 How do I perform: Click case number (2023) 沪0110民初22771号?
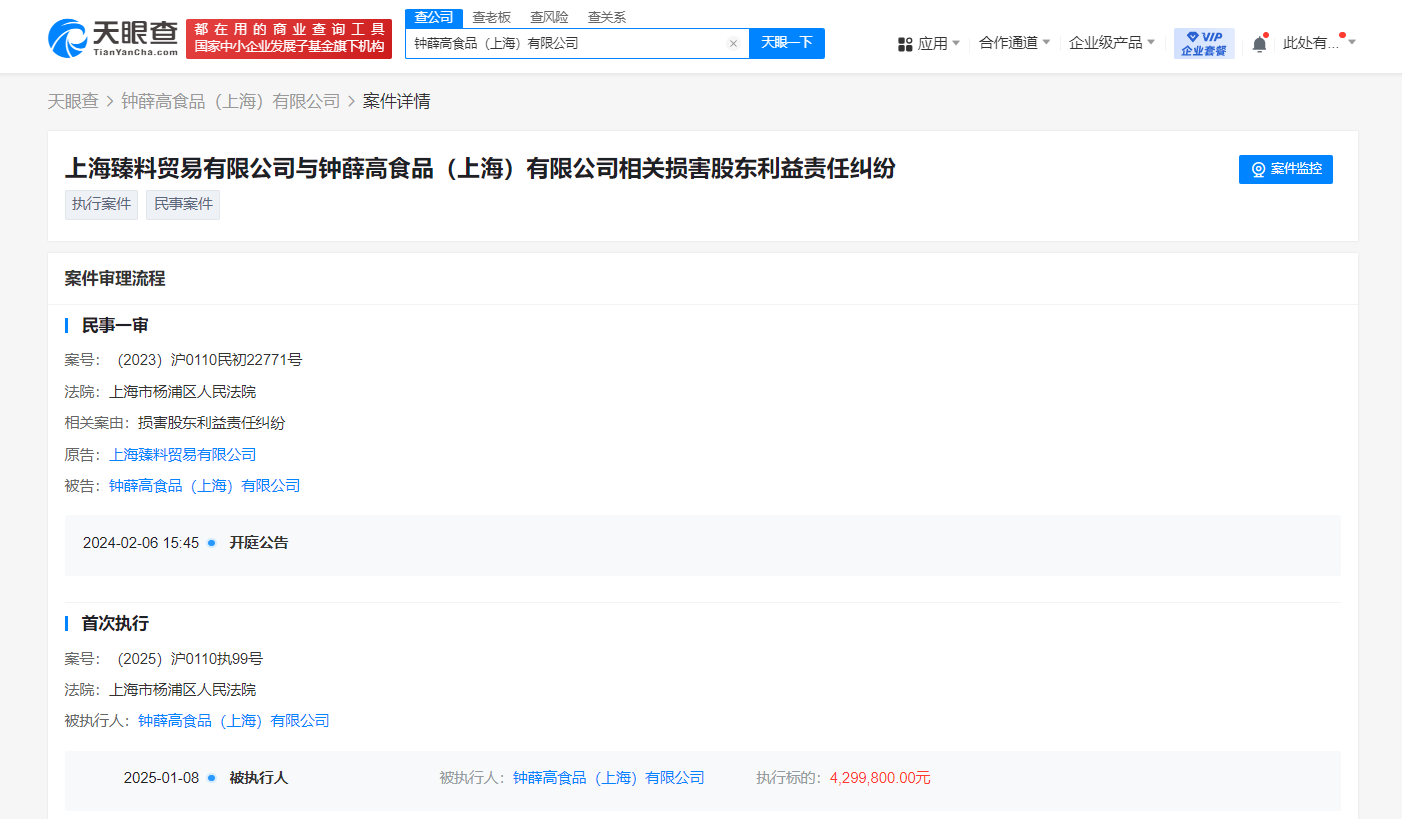tap(206, 360)
